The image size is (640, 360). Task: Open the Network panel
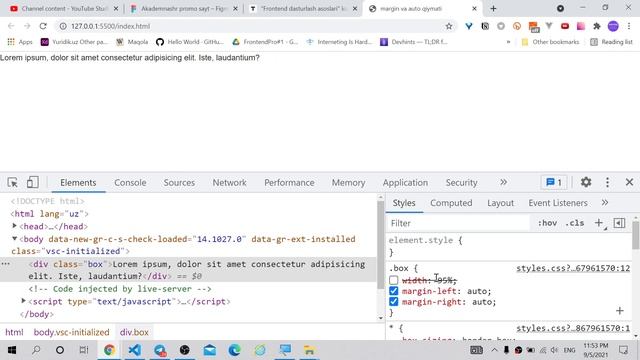(x=229, y=183)
